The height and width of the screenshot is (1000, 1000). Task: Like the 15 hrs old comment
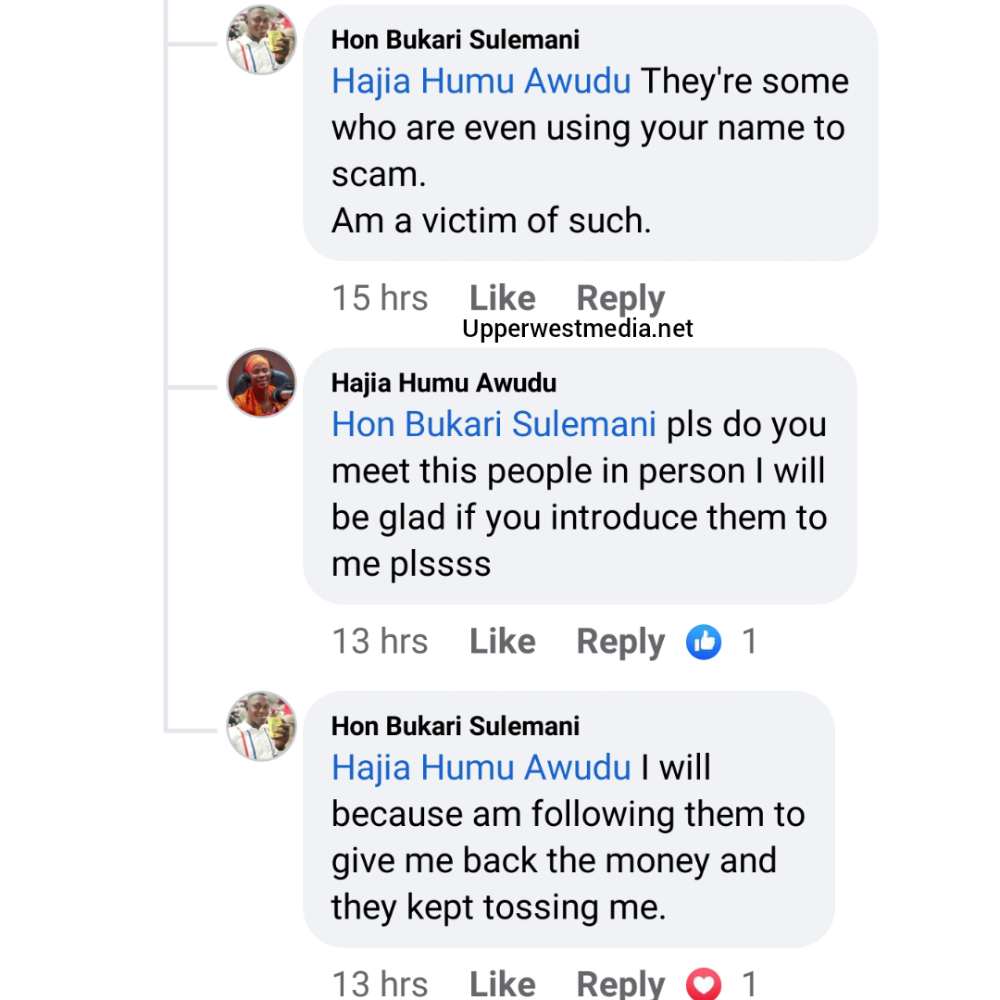502,298
